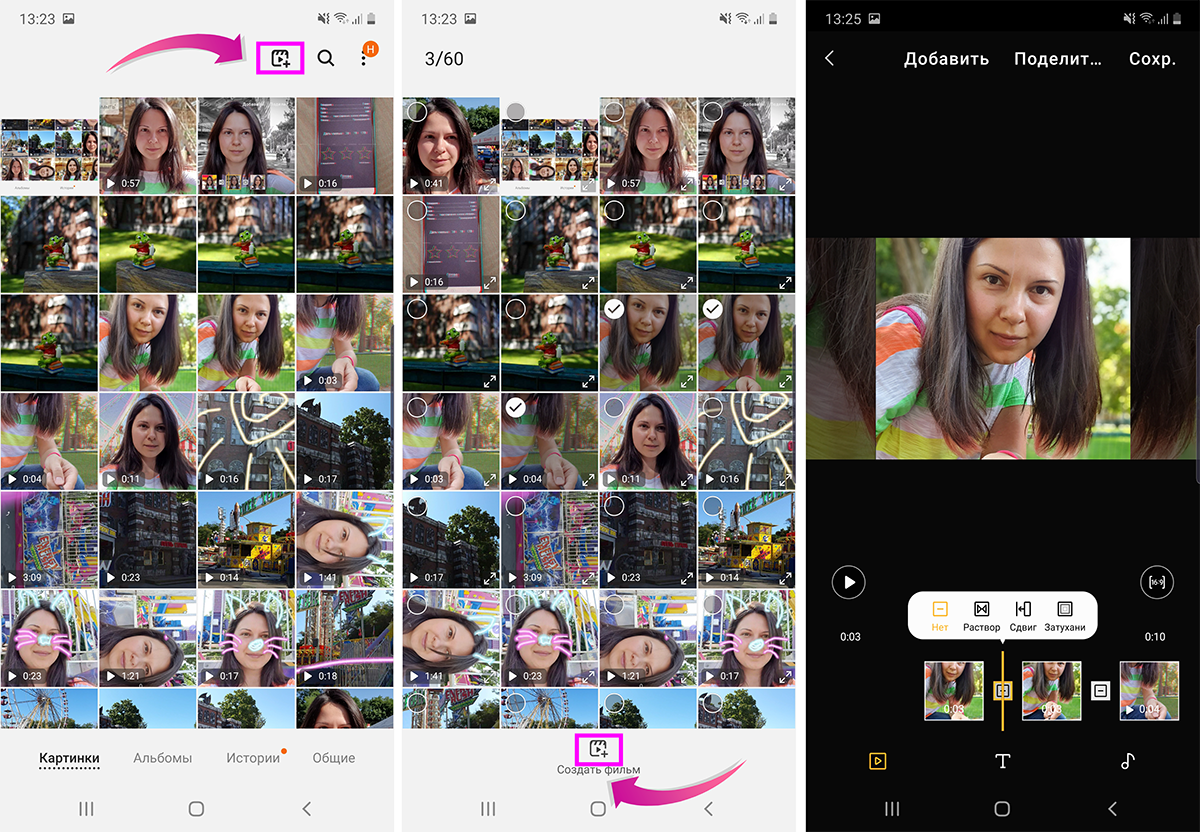The image size is (1200, 832).
Task: Choose the Раствор transition icon
Action: click(x=981, y=609)
